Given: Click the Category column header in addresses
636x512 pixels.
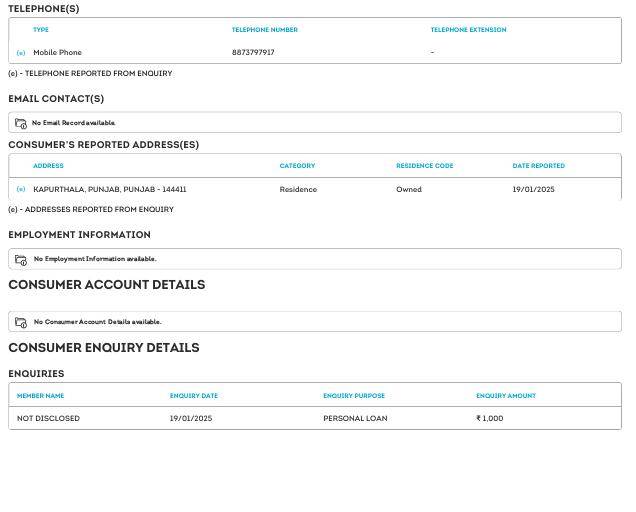Looking at the screenshot, I should [x=297, y=166].
